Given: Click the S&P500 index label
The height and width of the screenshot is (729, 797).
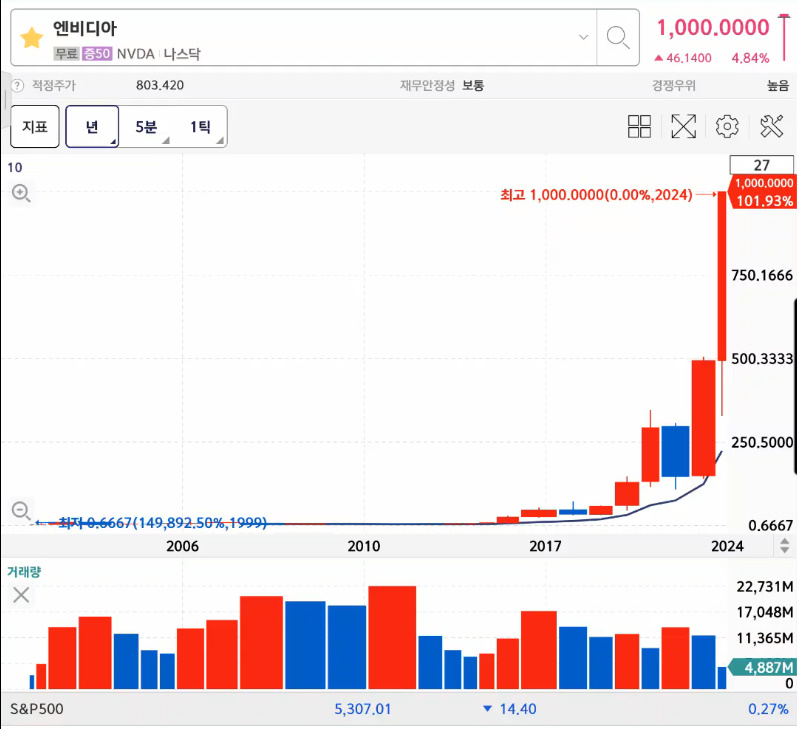Looking at the screenshot, I should (37, 709).
